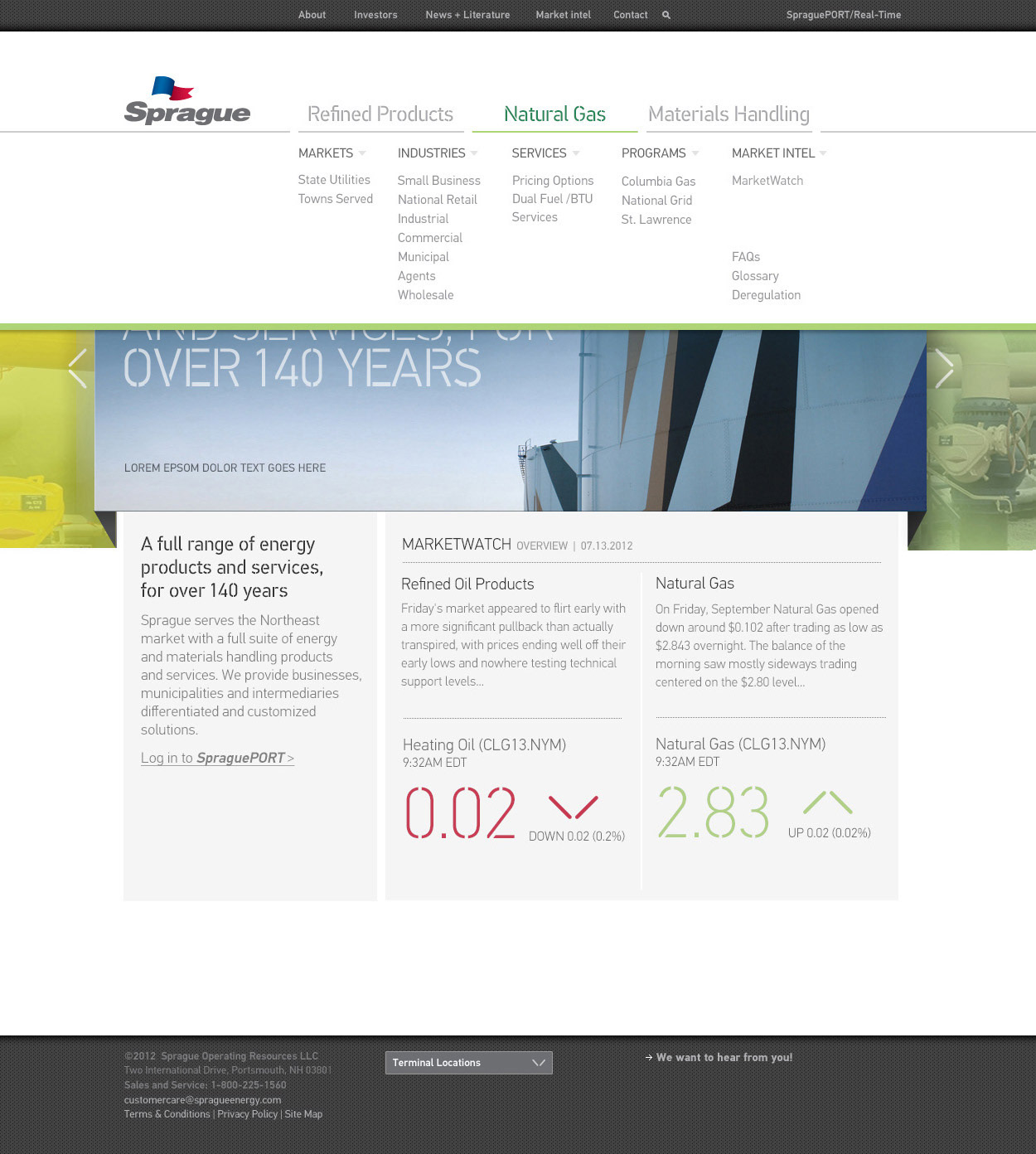Open Terms & Conditions in footer
Image resolution: width=1036 pixels, height=1154 pixels.
pos(167,1114)
